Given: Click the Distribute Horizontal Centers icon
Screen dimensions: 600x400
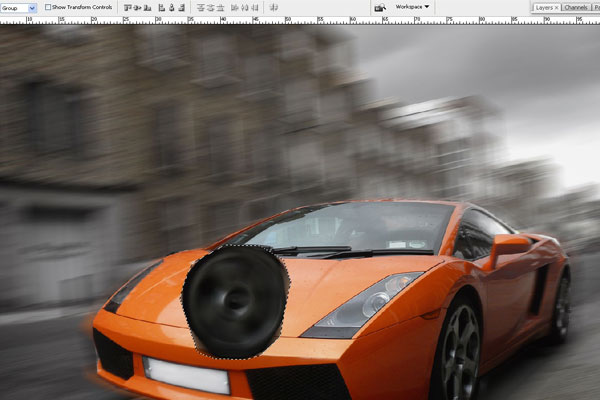Looking at the screenshot, I should point(245,7).
